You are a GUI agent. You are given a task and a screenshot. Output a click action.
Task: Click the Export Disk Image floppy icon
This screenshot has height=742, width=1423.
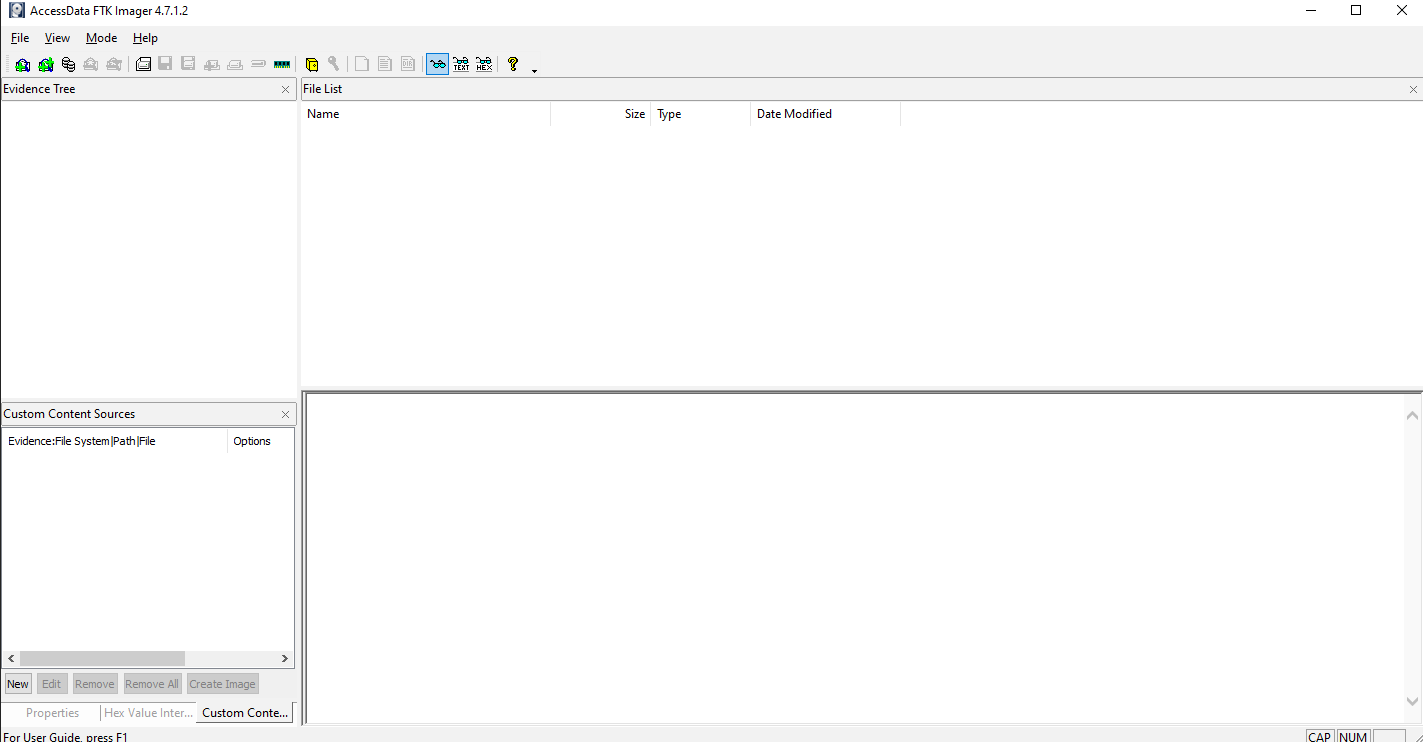pos(165,64)
